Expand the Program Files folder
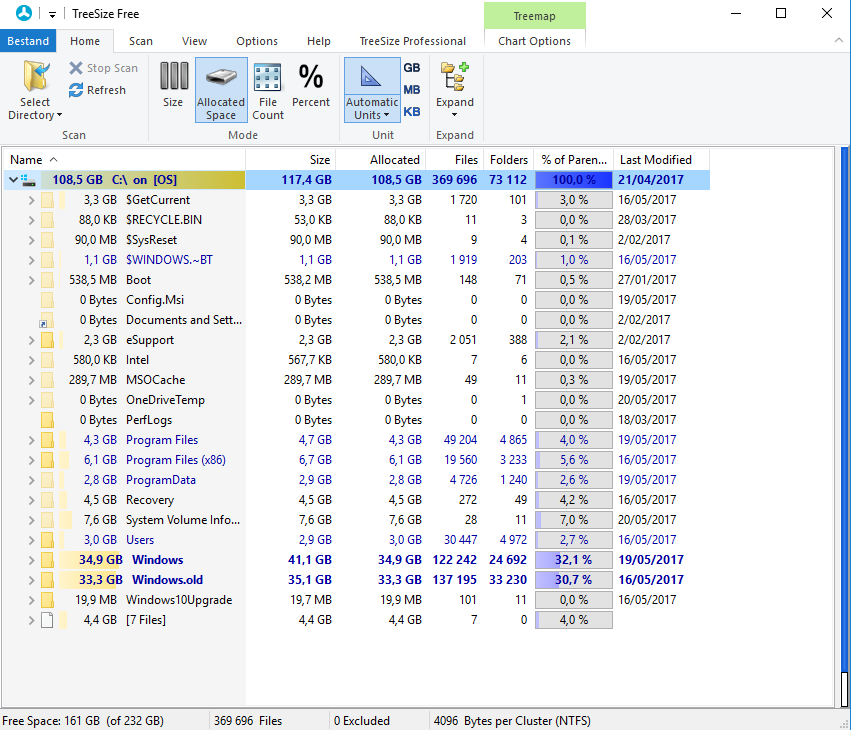This screenshot has width=851, height=730. (31, 440)
